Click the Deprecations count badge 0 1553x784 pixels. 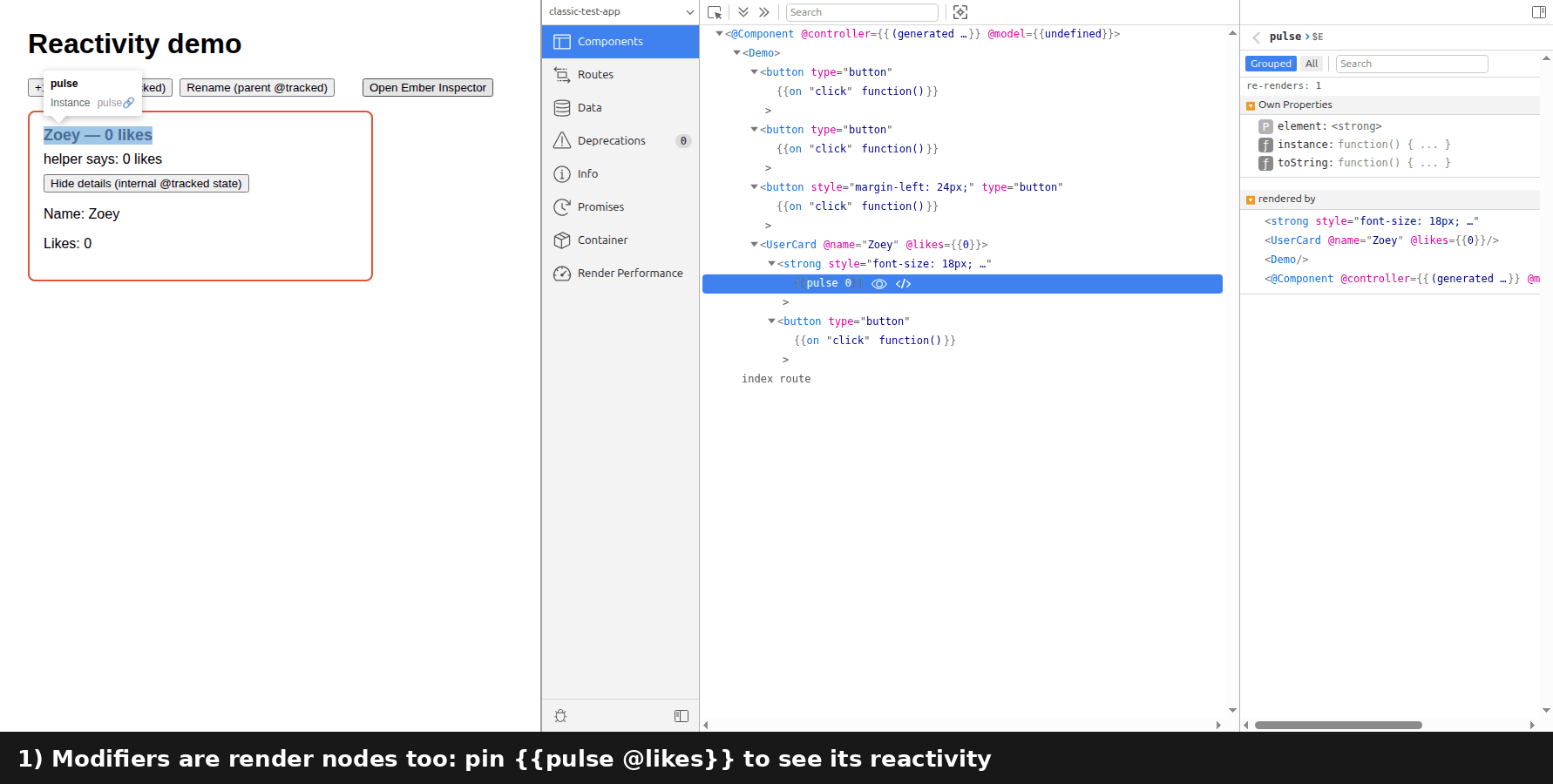tap(683, 141)
